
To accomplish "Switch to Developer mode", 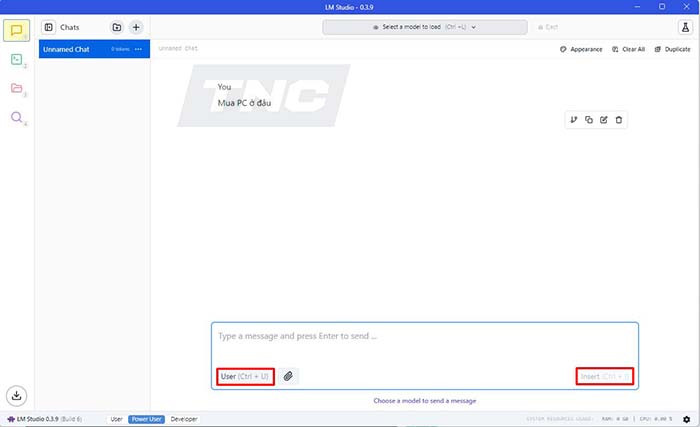I will (184, 419).
